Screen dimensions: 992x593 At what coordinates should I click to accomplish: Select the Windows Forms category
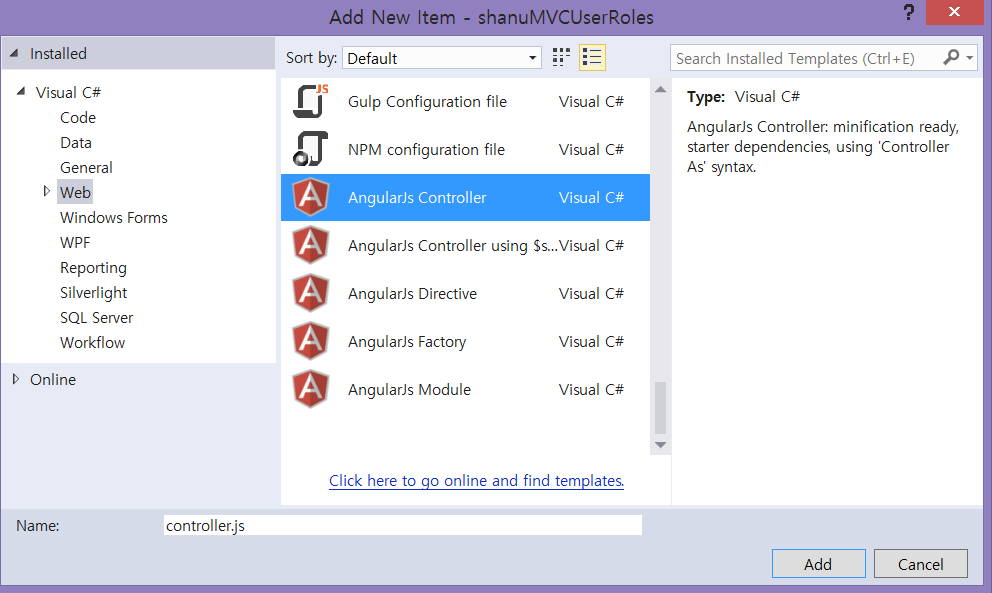tap(114, 217)
